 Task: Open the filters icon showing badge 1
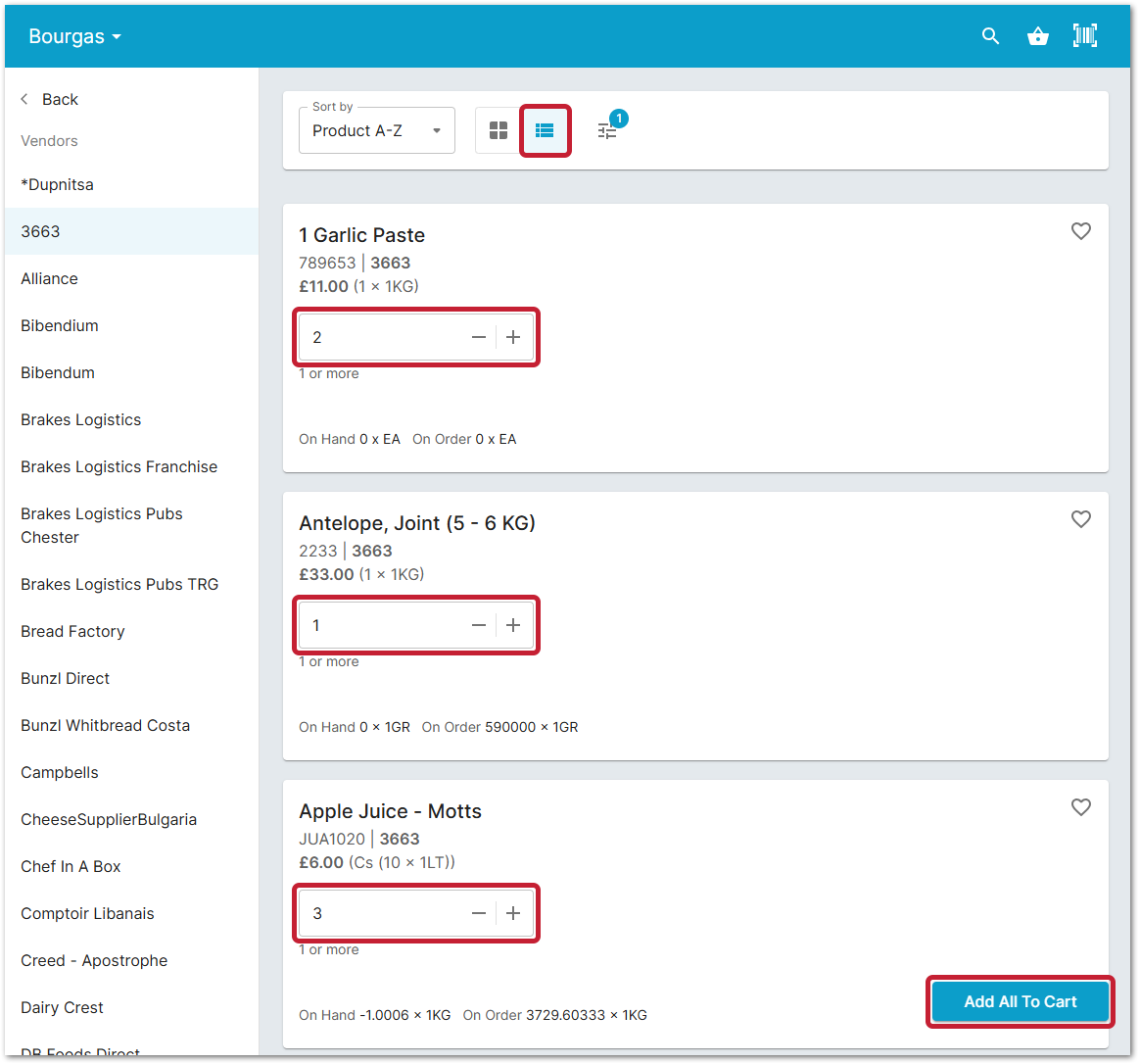[608, 129]
